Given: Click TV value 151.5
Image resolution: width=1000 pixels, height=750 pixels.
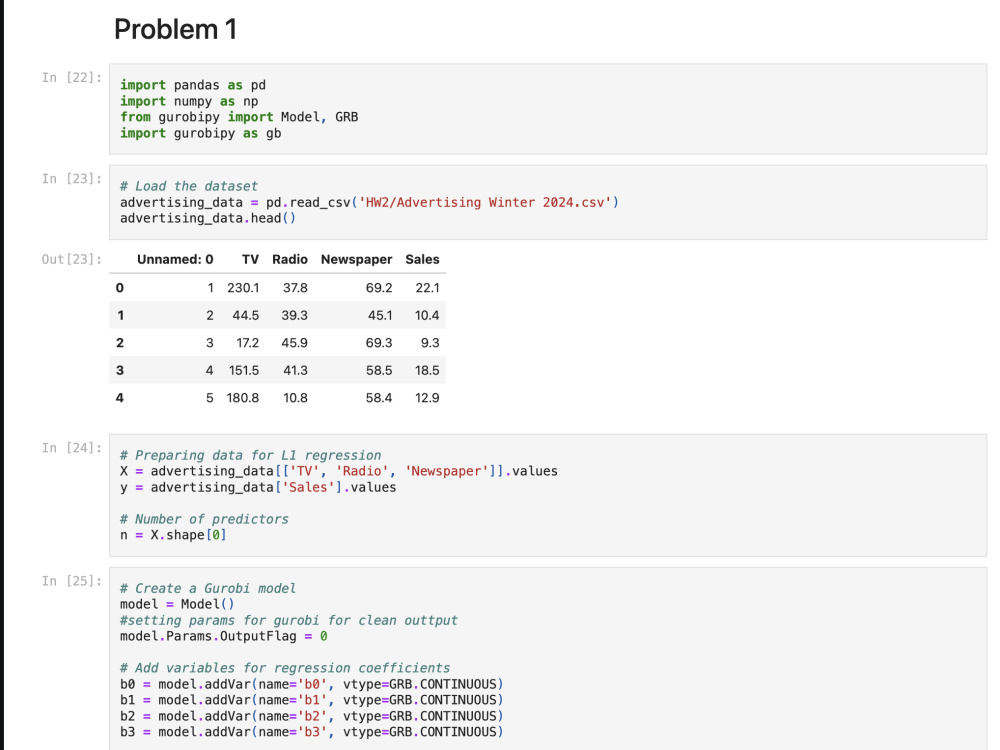Looking at the screenshot, I should coord(244,370).
